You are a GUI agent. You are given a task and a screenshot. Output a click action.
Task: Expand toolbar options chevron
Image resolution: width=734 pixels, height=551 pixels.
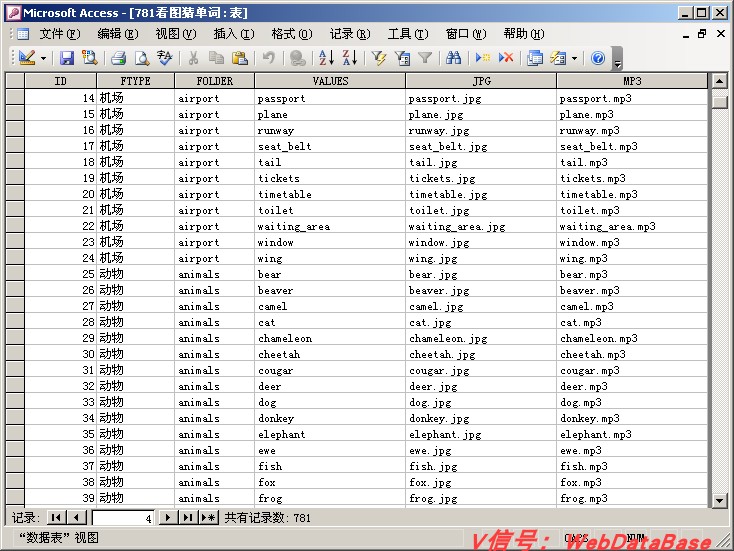click(617, 59)
